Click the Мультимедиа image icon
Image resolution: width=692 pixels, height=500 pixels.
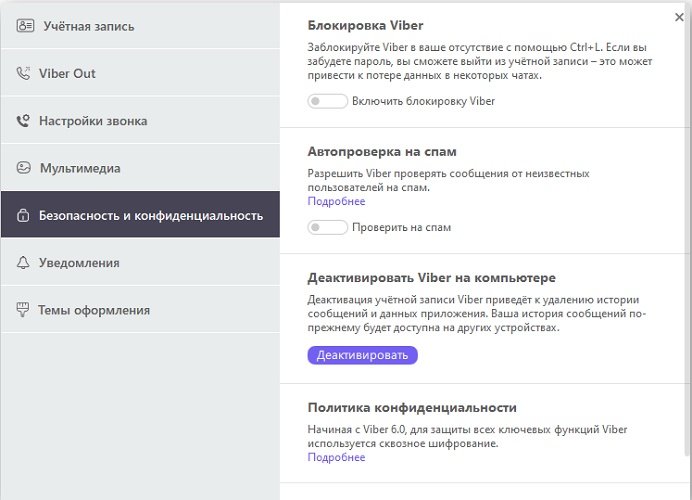point(23,168)
